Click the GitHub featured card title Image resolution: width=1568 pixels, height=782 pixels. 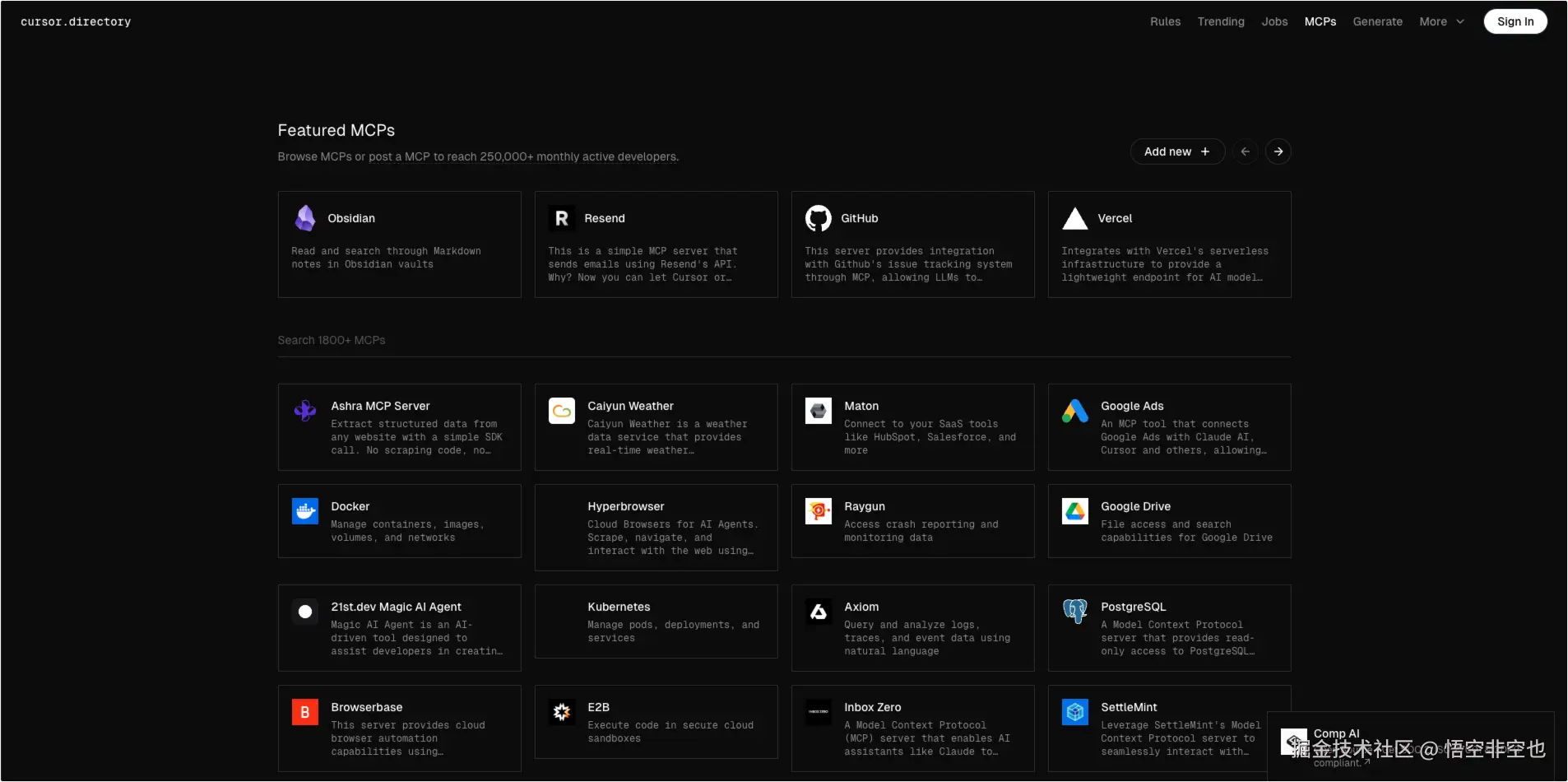[860, 218]
